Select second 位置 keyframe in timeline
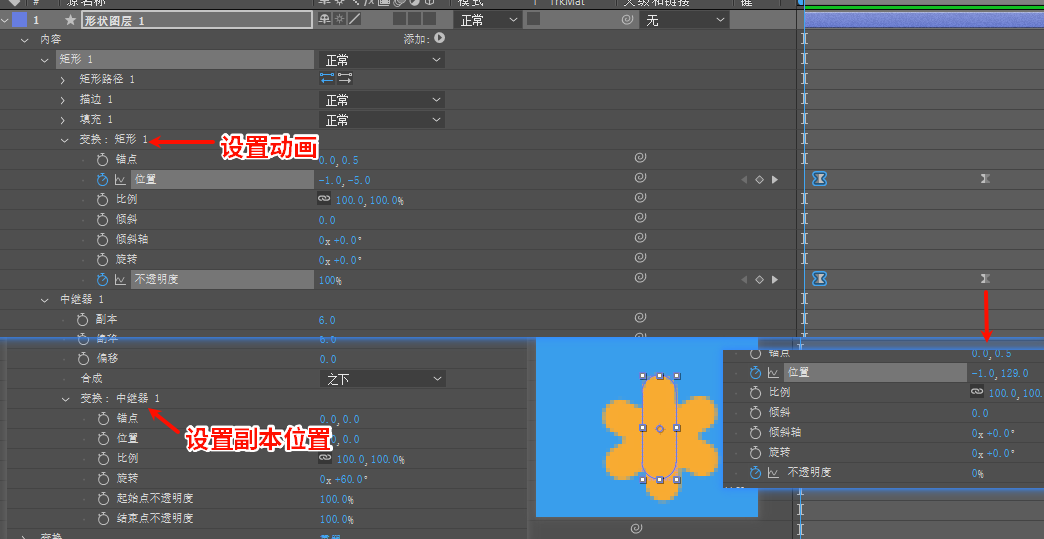Screen dimensions: 1044x539 click(985, 178)
